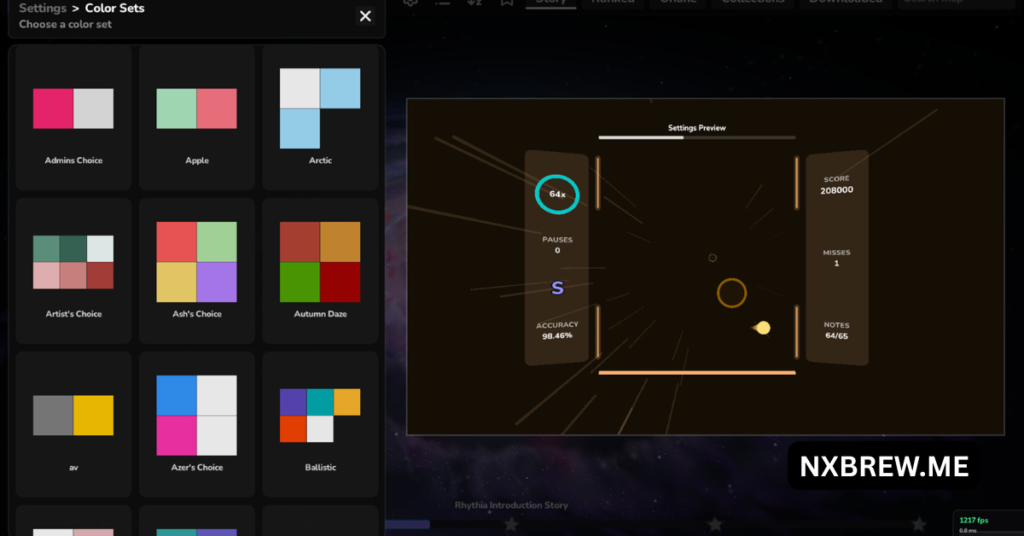
Task: Select the Artist's Choice color set
Action: pyautogui.click(x=73, y=271)
